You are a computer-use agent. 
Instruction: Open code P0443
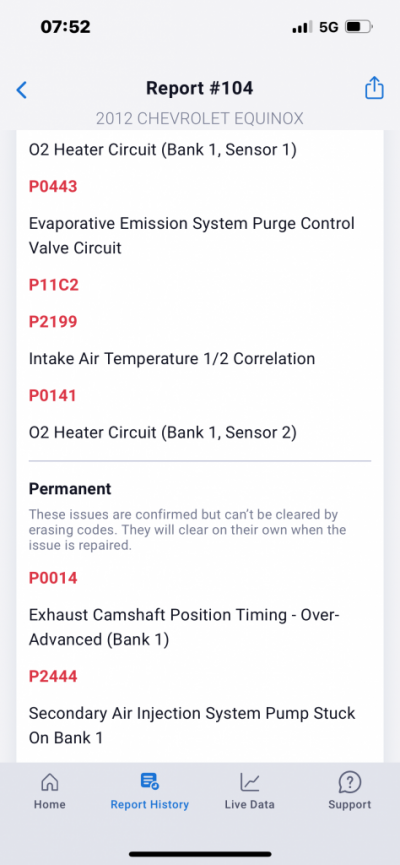point(53,186)
